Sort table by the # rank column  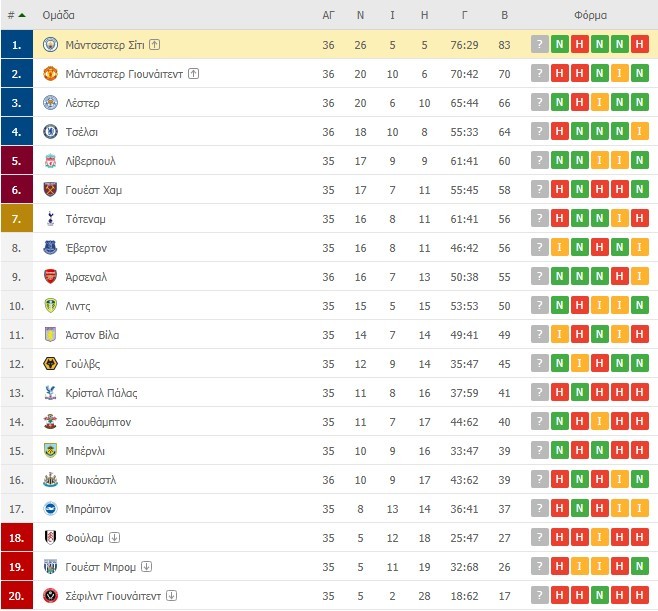[16, 15]
